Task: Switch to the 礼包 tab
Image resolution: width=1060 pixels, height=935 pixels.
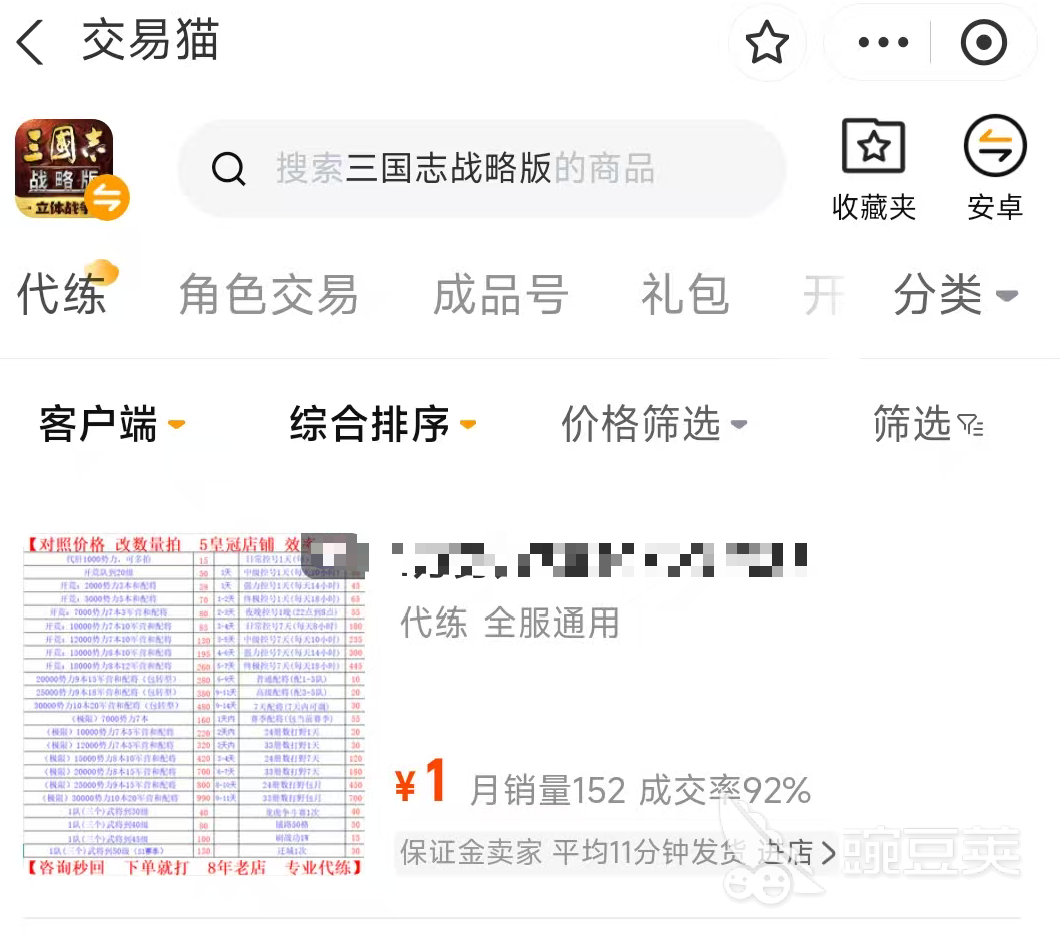Action: coord(685,295)
